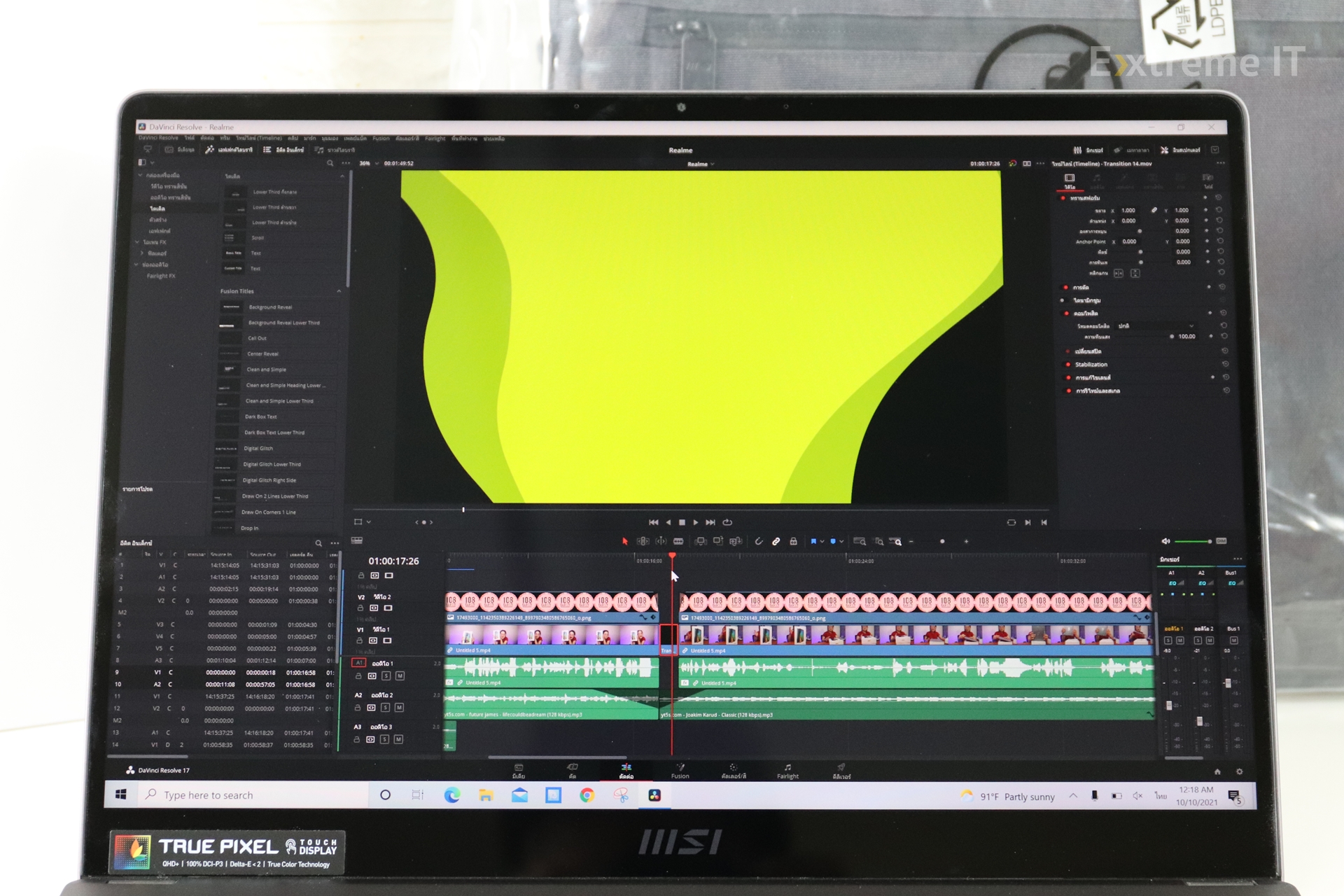Open Google Chrome from the taskbar
Screen dimensions: 1344x896
pos(587,795)
